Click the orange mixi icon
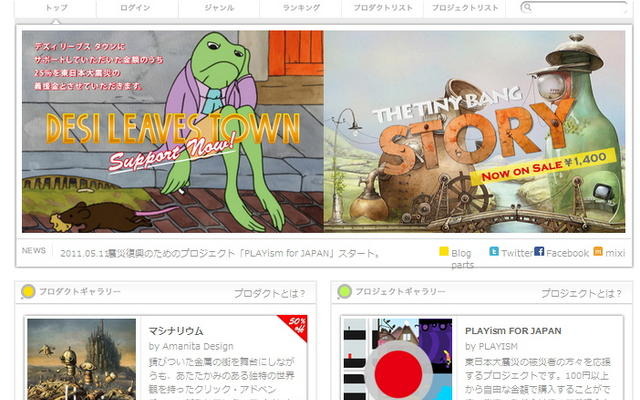Image resolution: width=640 pixels, height=400 pixels. pos(598,251)
